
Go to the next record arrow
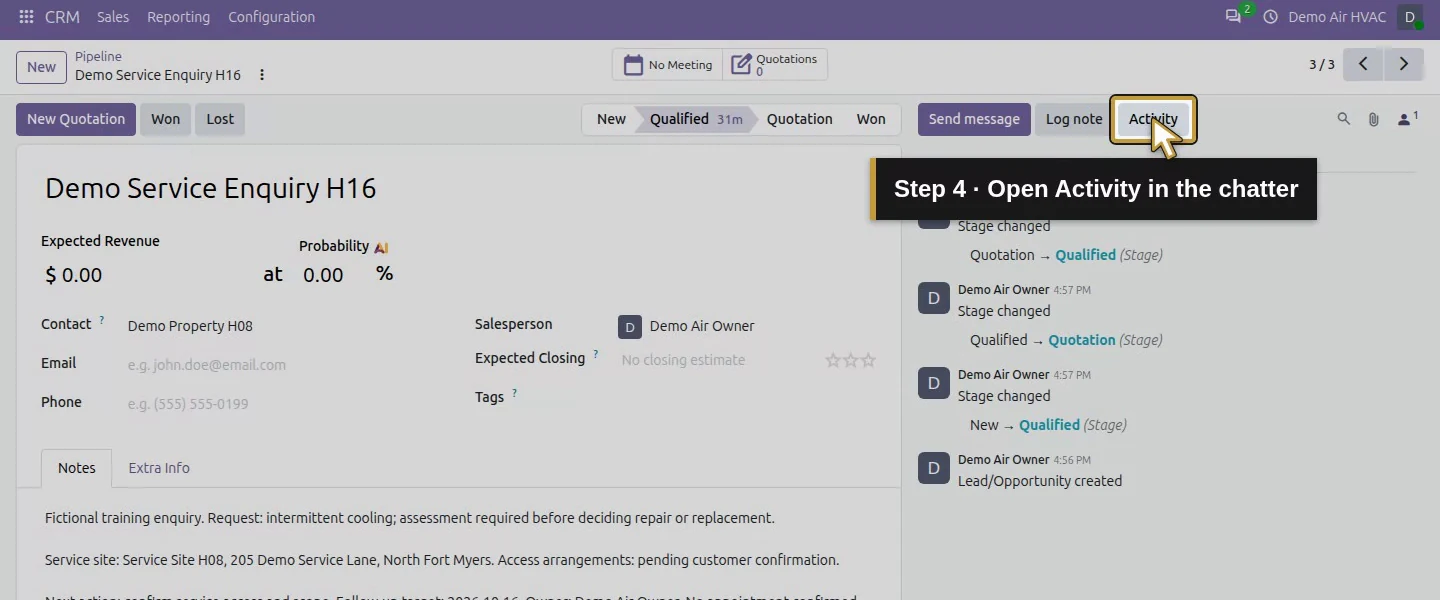coord(1404,64)
